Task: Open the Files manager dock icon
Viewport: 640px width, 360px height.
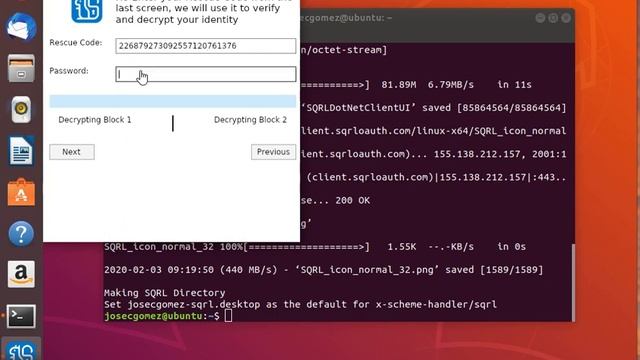Action: tap(21, 68)
